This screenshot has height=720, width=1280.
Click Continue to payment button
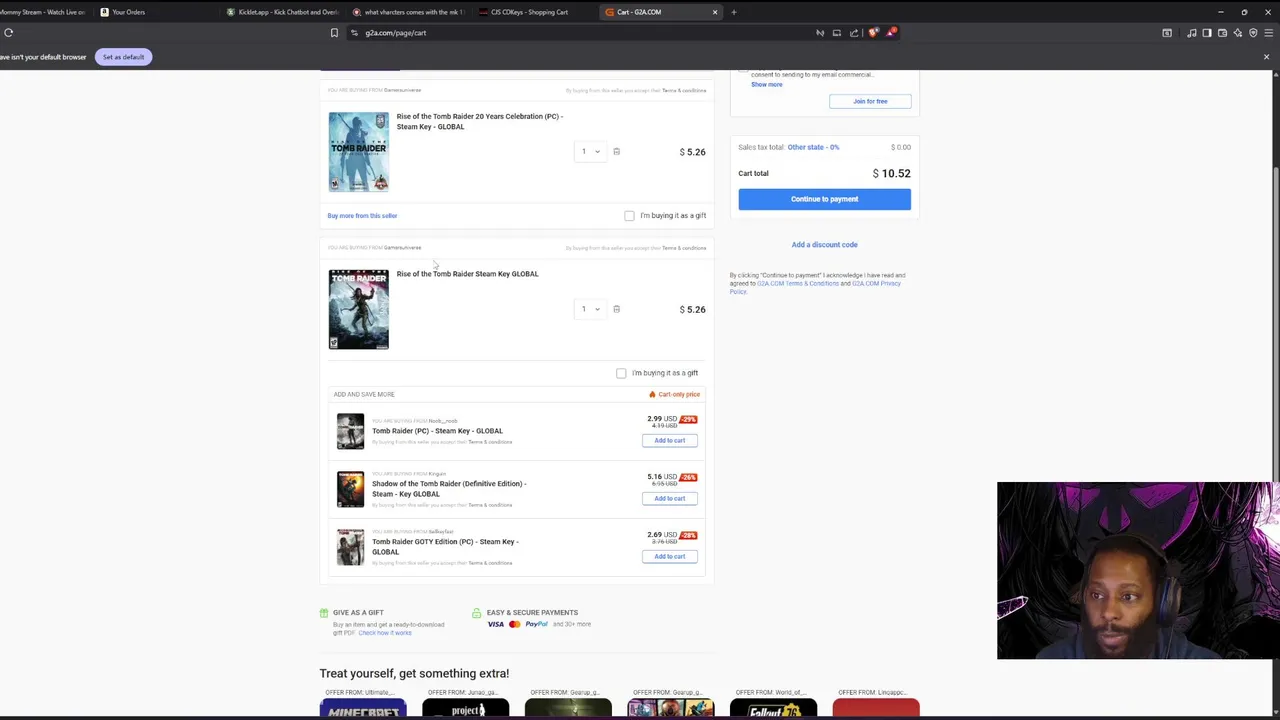click(824, 199)
